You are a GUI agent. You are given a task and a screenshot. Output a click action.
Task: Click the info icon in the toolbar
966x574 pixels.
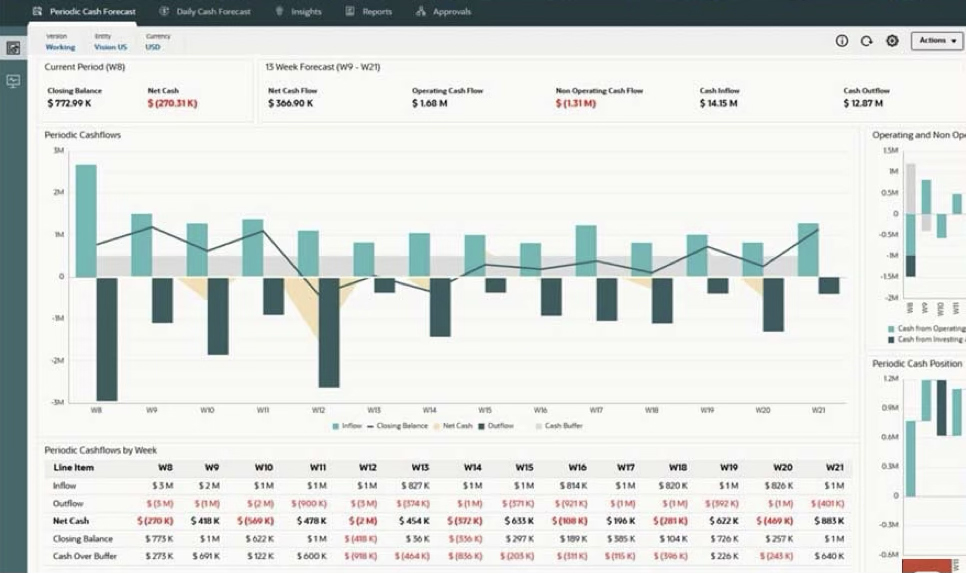[841, 41]
